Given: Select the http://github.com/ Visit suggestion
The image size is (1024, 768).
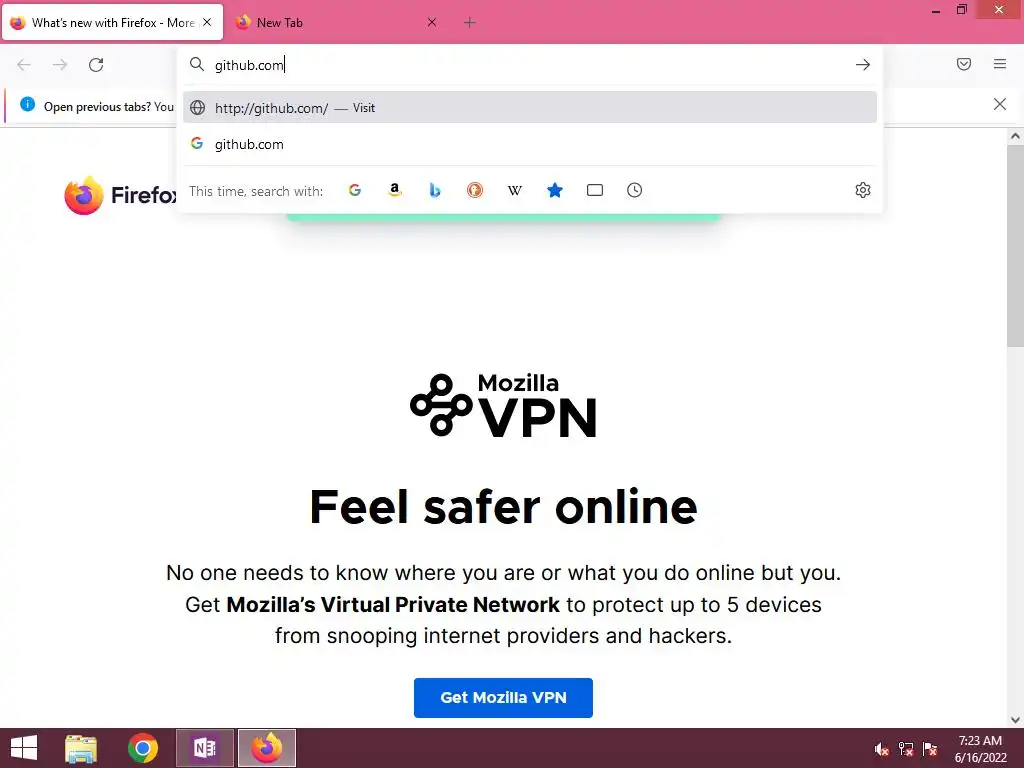Looking at the screenshot, I should [x=530, y=107].
